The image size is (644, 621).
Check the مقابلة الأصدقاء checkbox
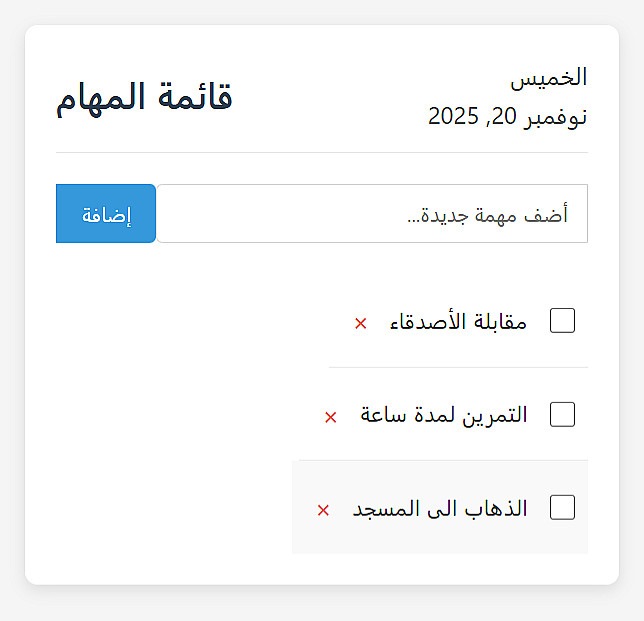(x=563, y=321)
